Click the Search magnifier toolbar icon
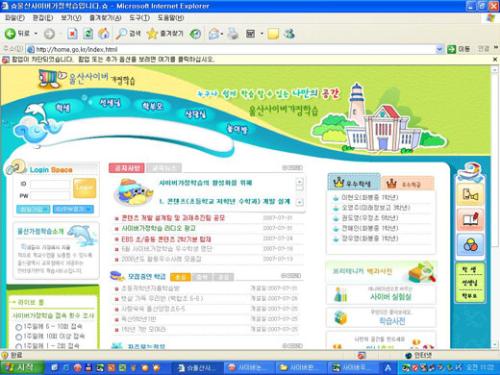The height and width of the screenshot is (375, 500). point(121,33)
